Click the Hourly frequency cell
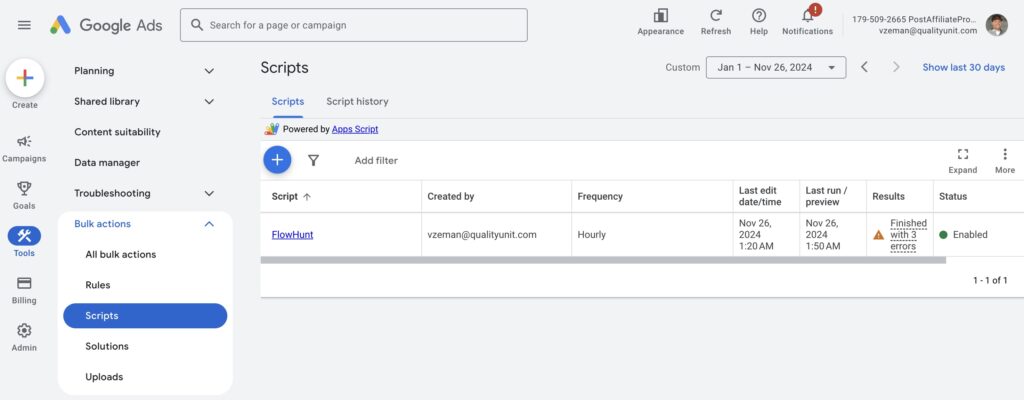 pyautogui.click(x=592, y=235)
